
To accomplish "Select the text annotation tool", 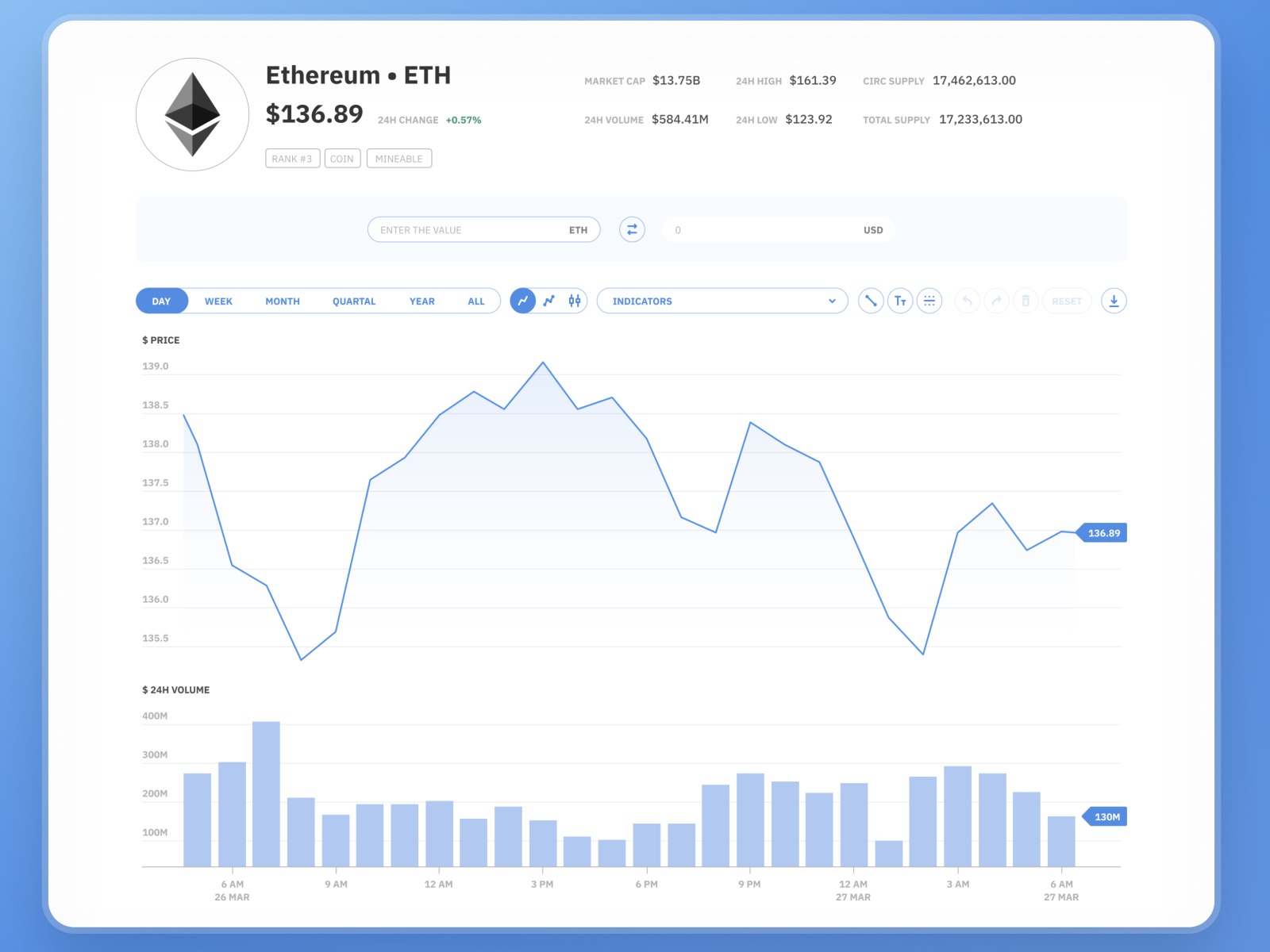I will (x=900, y=301).
